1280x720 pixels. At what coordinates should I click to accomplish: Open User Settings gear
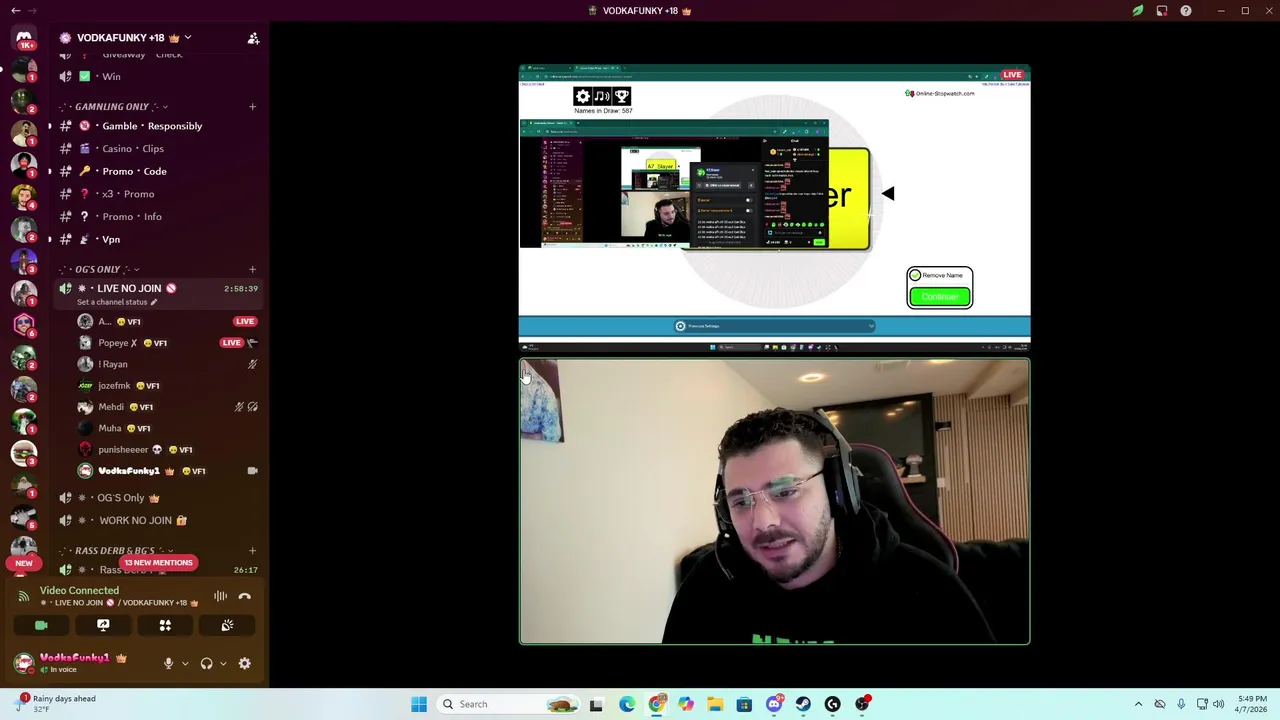pyautogui.click(x=244, y=663)
